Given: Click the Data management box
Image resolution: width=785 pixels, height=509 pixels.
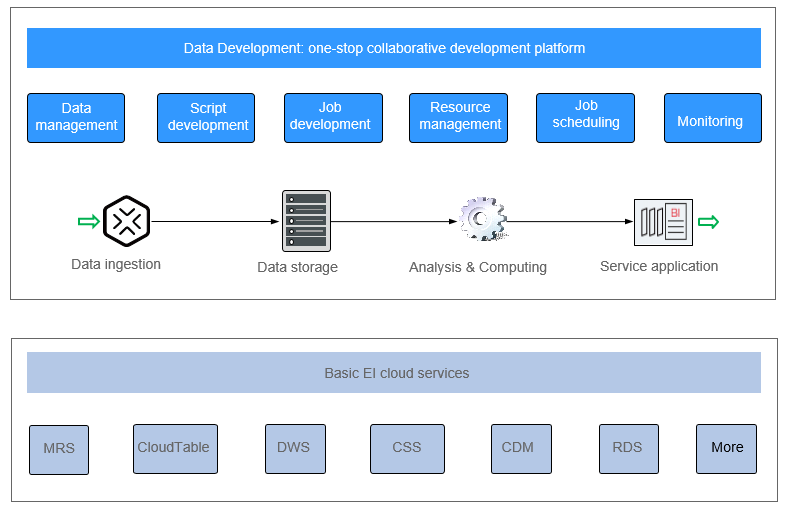Looking at the screenshot, I should tap(76, 118).
